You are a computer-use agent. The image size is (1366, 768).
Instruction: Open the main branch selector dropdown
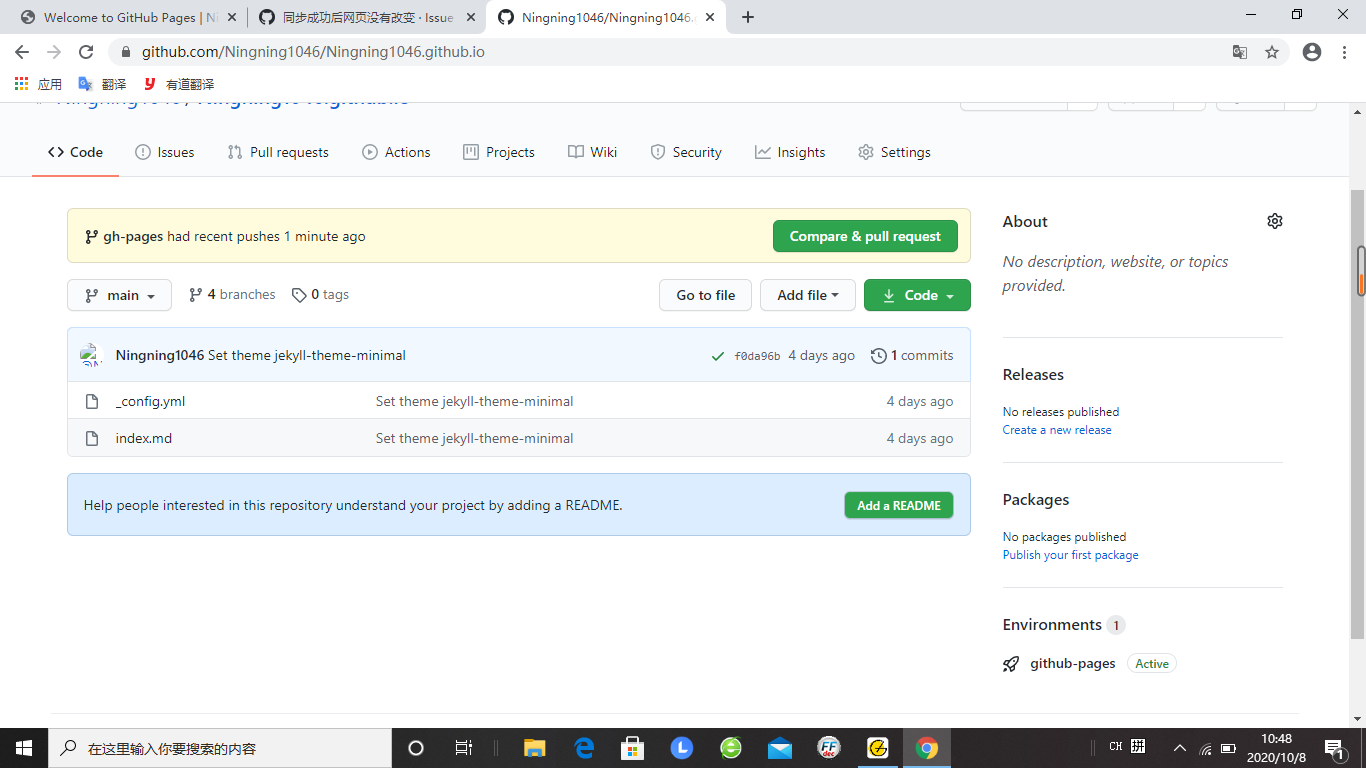click(119, 295)
